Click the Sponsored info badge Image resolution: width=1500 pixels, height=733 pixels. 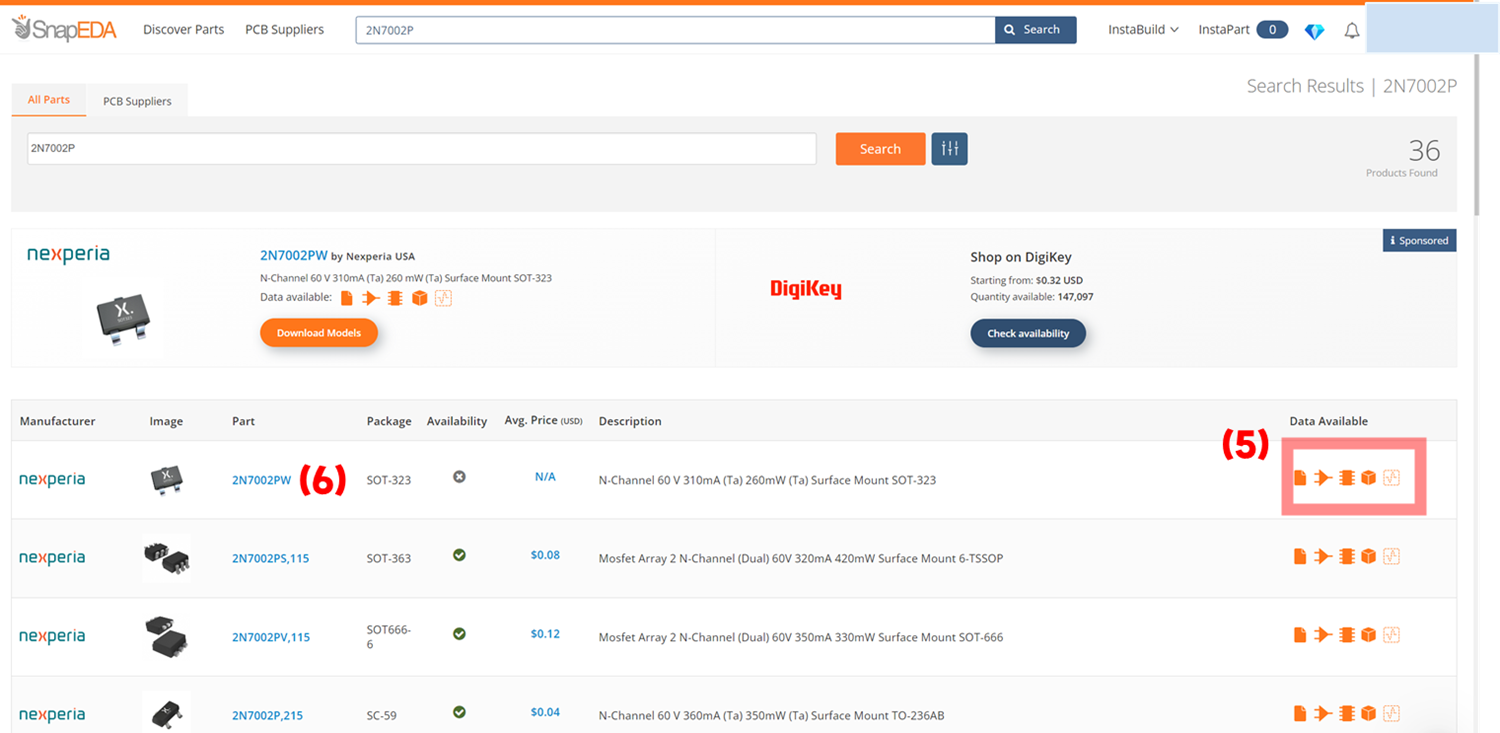click(1419, 241)
